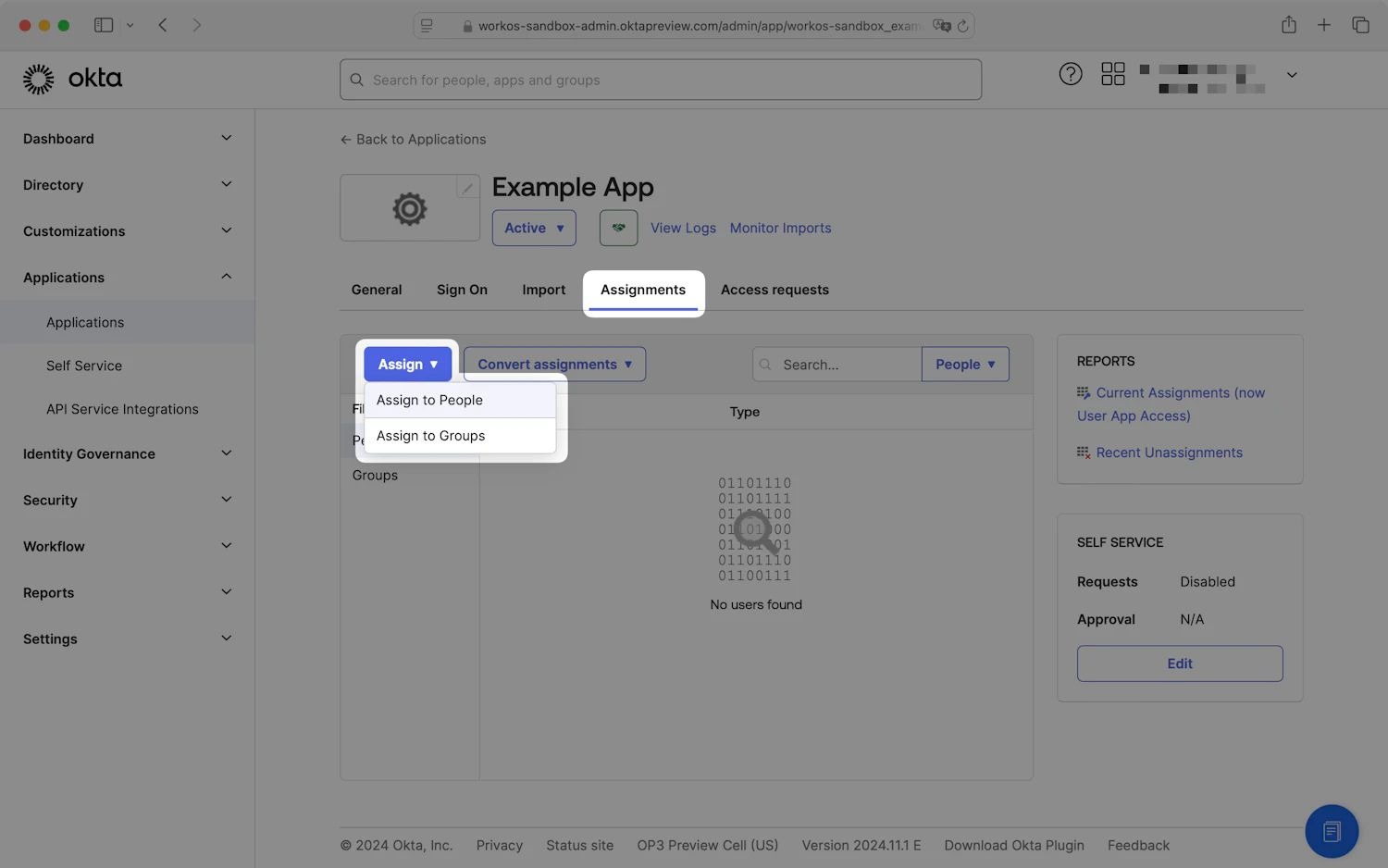The image size is (1388, 868).
Task: Click the Safari sidebar toggle icon
Action: (x=104, y=25)
